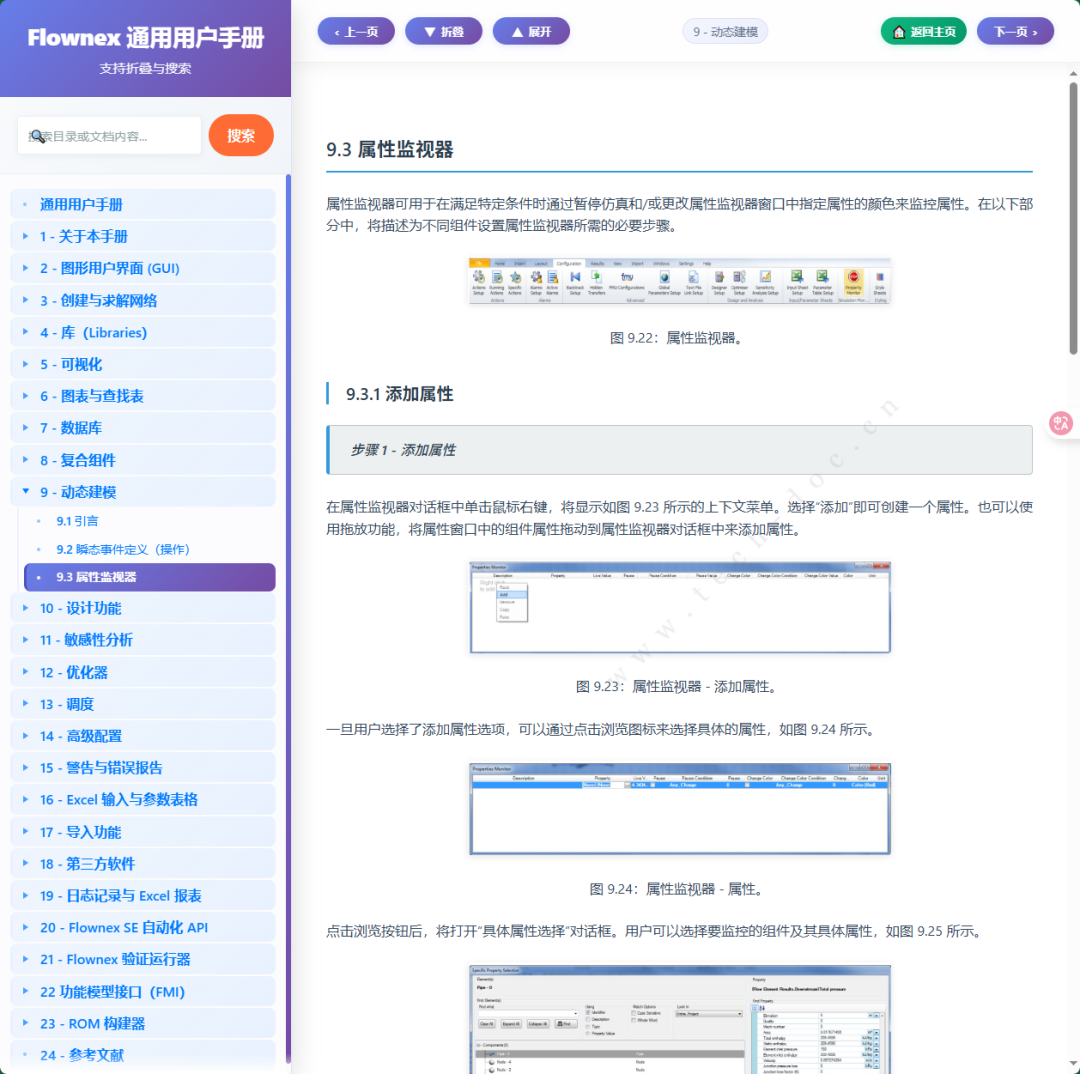This screenshot has width=1080, height=1074.
Task: Click the sidebar vertical scrollbar
Action: click(288, 620)
